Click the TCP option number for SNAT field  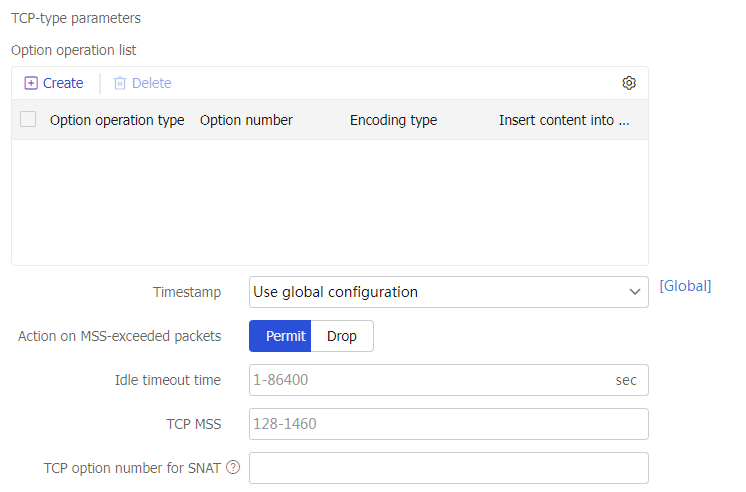(448, 468)
